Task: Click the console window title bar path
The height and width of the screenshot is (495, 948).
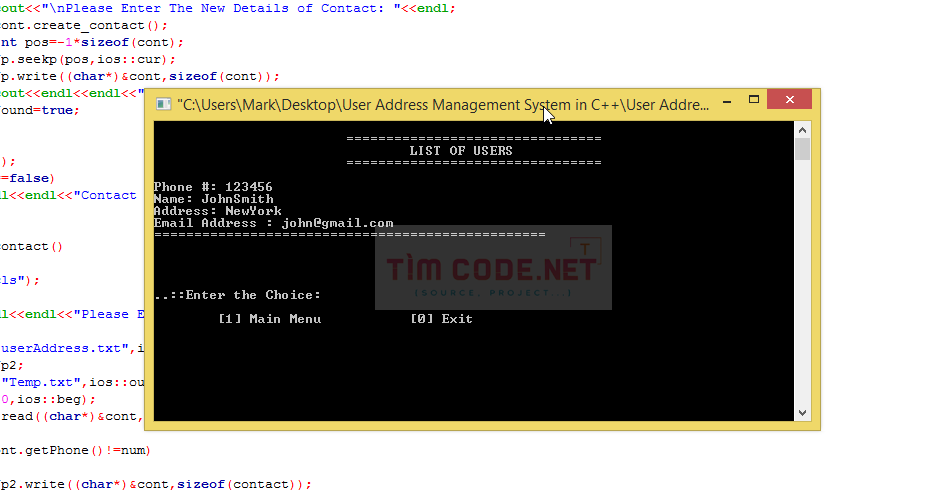Action: point(443,105)
